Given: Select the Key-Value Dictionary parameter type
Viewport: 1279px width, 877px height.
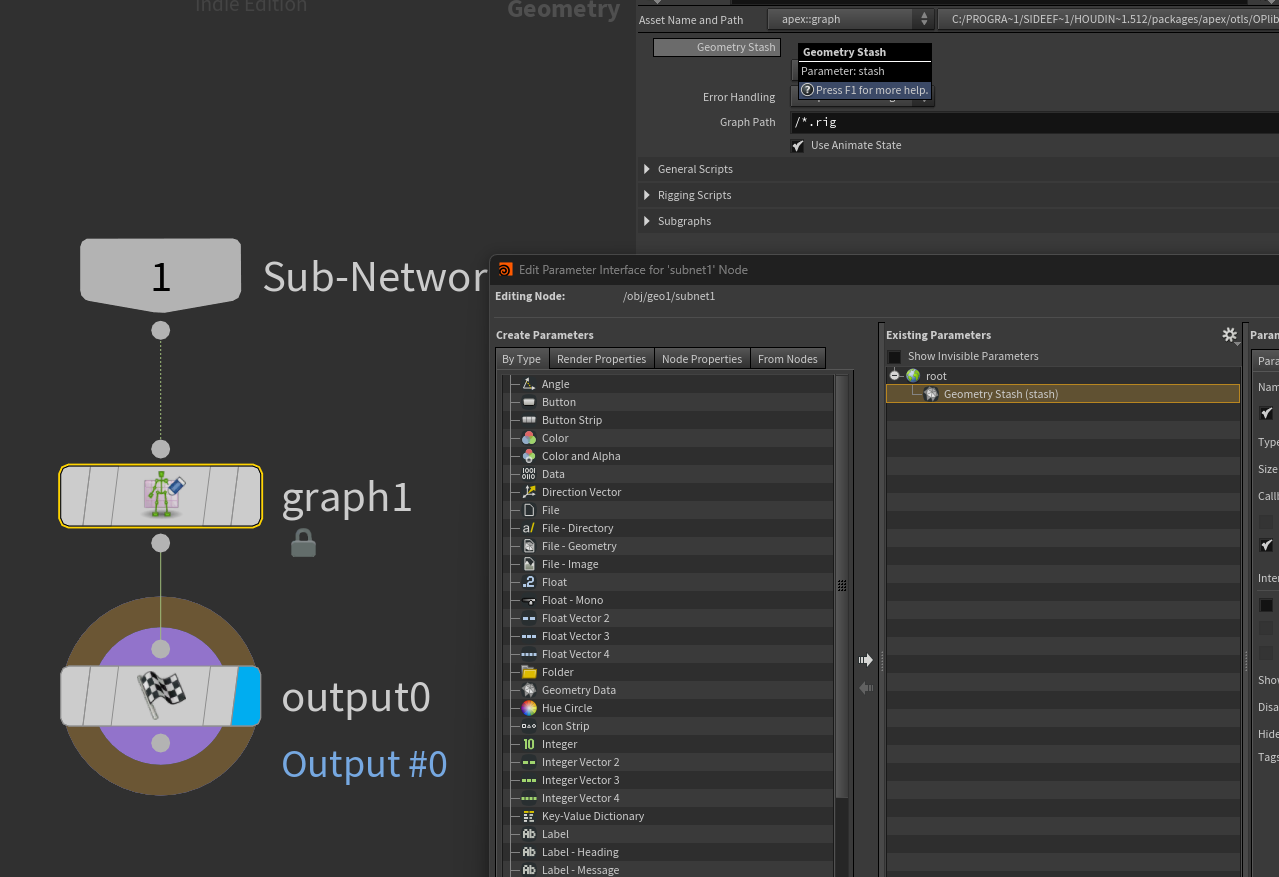Looking at the screenshot, I should (x=592, y=816).
